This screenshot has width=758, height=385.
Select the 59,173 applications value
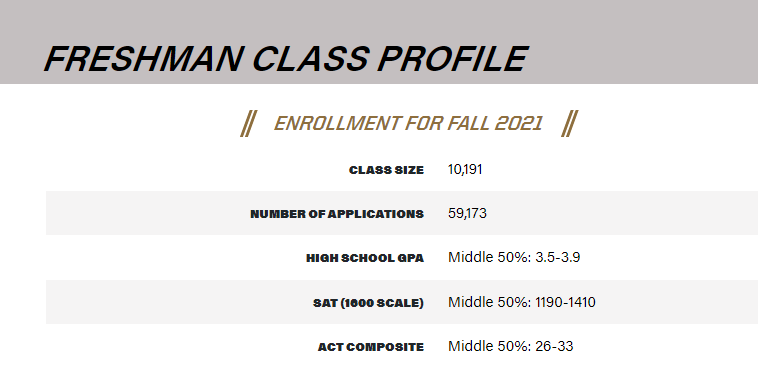pos(467,213)
